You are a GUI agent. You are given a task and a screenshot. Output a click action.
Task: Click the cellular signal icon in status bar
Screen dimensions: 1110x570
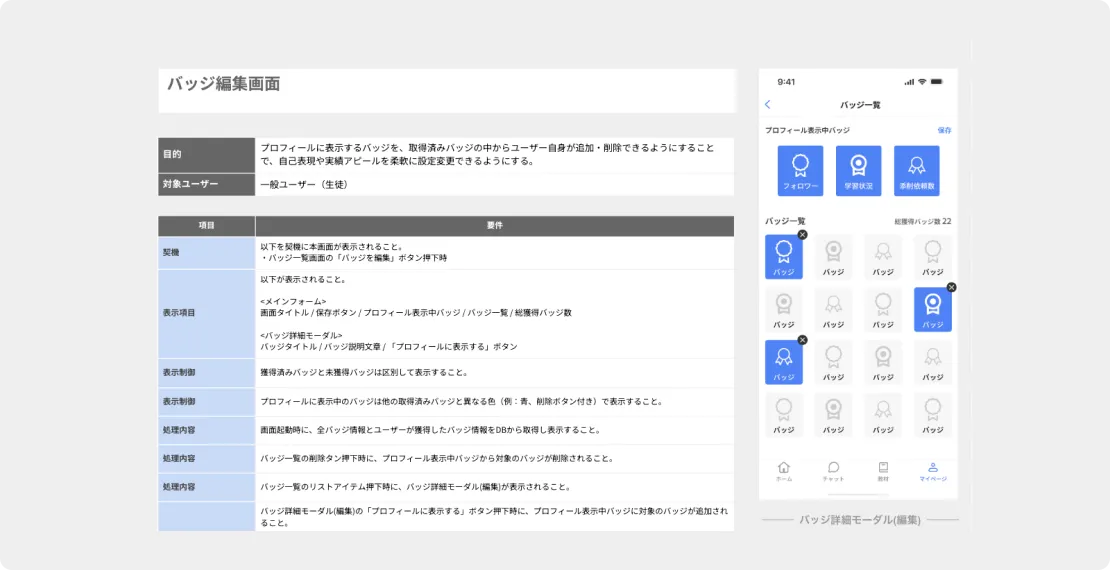(x=909, y=82)
